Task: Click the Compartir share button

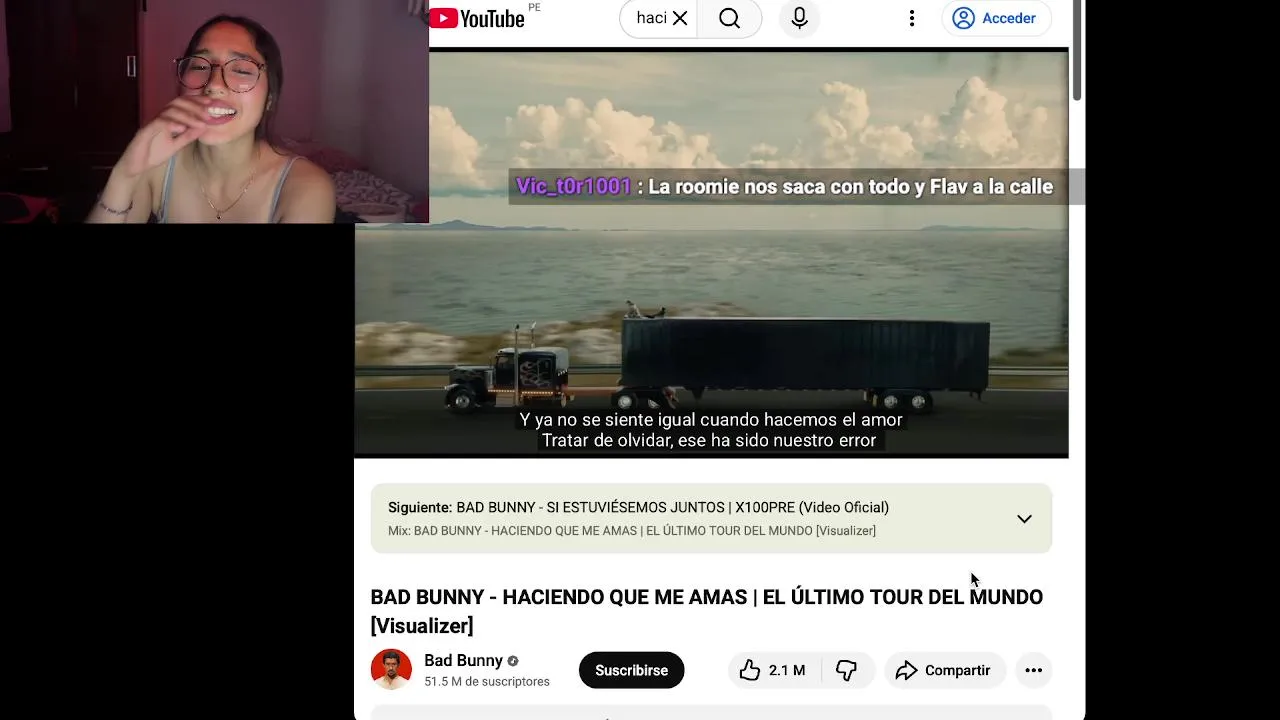Action: pos(943,670)
